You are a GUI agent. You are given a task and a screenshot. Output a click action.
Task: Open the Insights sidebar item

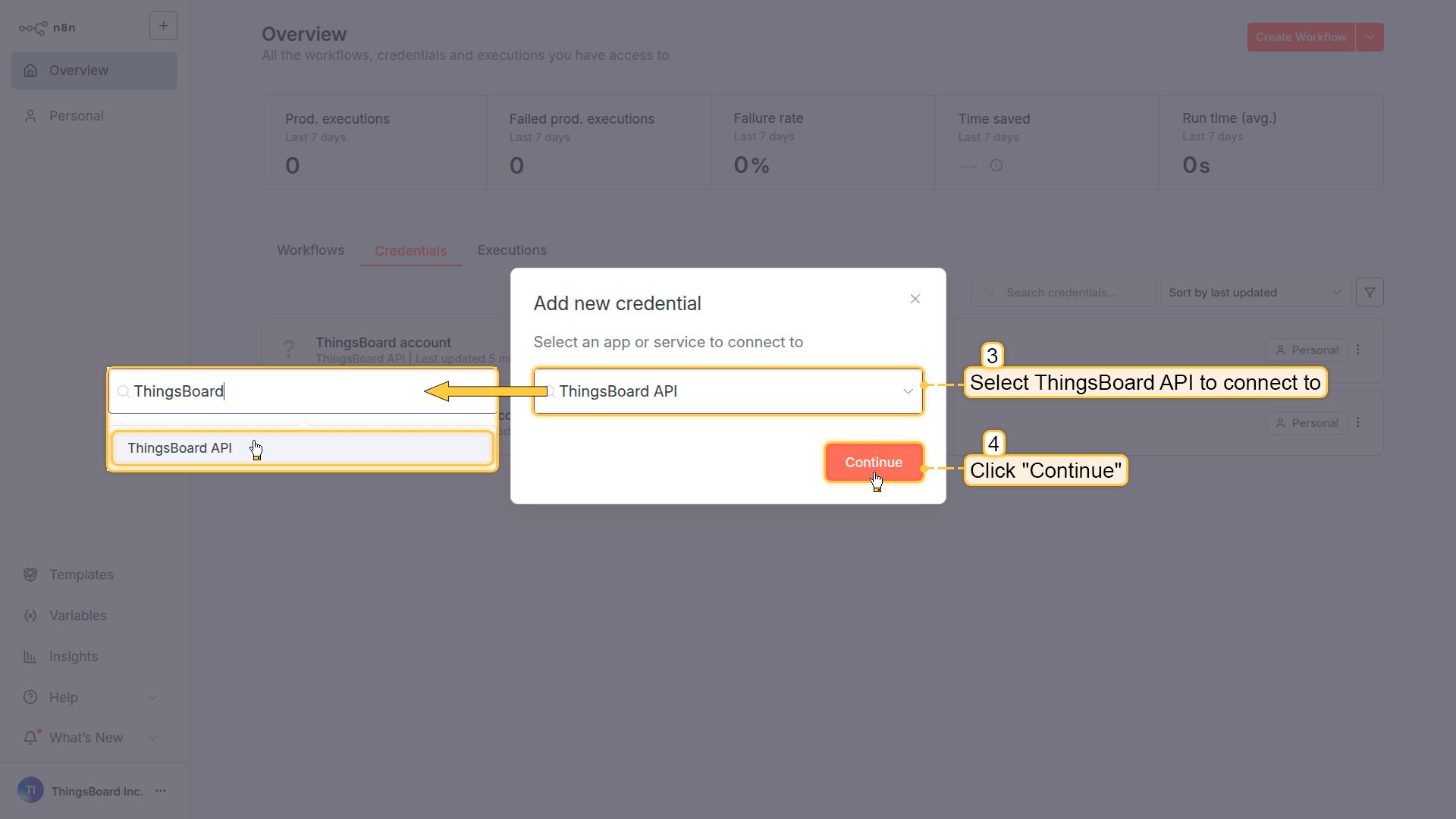[x=73, y=657]
